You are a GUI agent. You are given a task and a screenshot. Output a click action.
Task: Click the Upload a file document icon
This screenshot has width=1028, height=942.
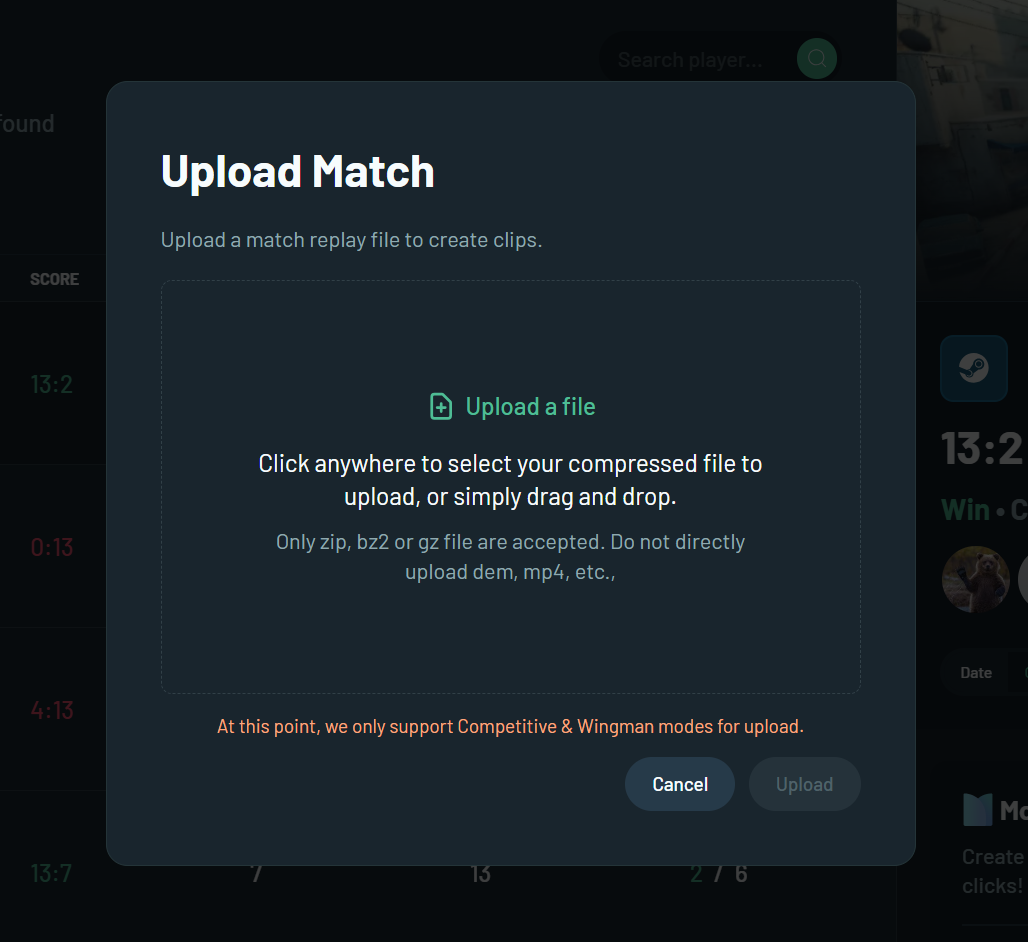(441, 406)
